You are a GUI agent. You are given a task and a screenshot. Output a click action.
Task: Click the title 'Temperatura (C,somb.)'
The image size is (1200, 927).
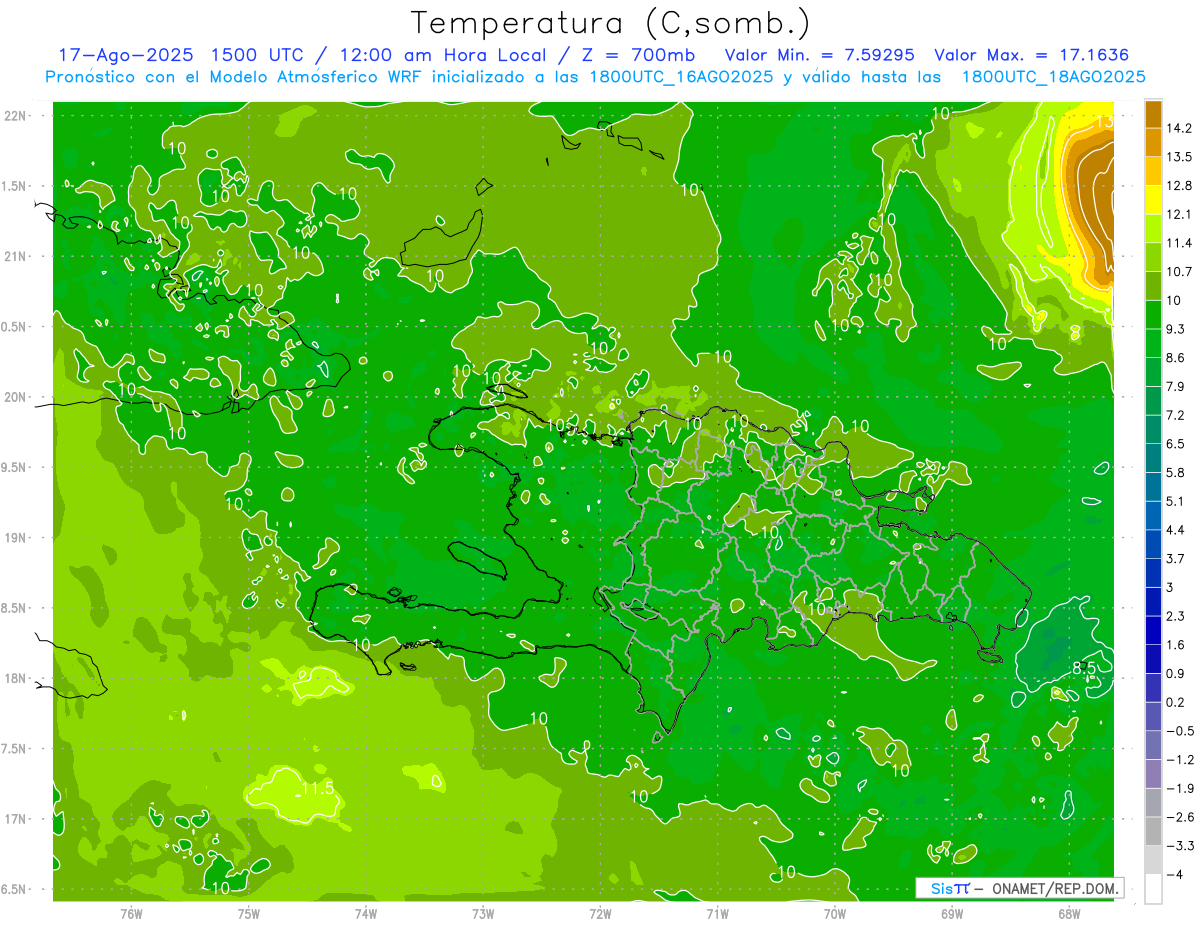pos(611,24)
